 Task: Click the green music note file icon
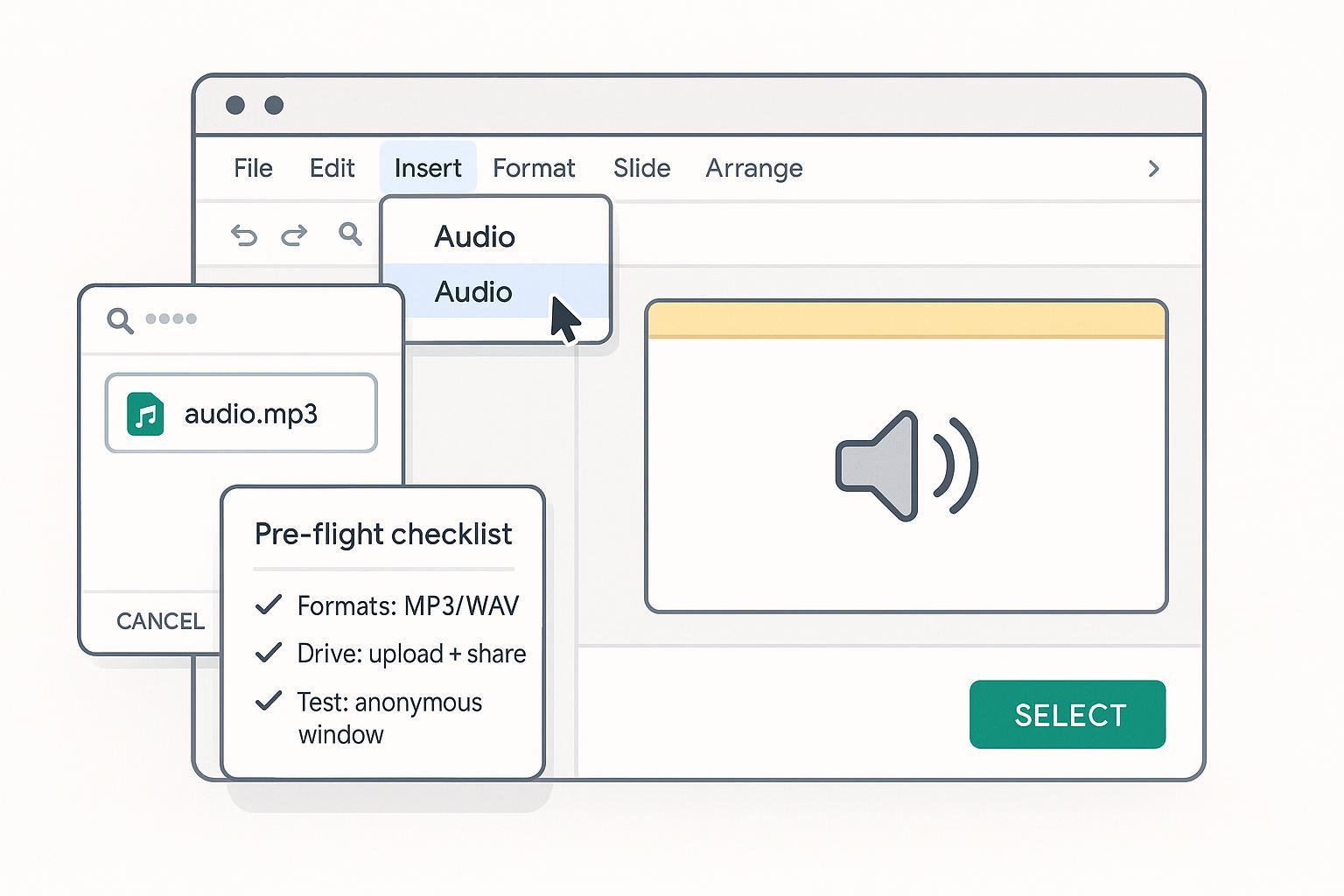145,414
